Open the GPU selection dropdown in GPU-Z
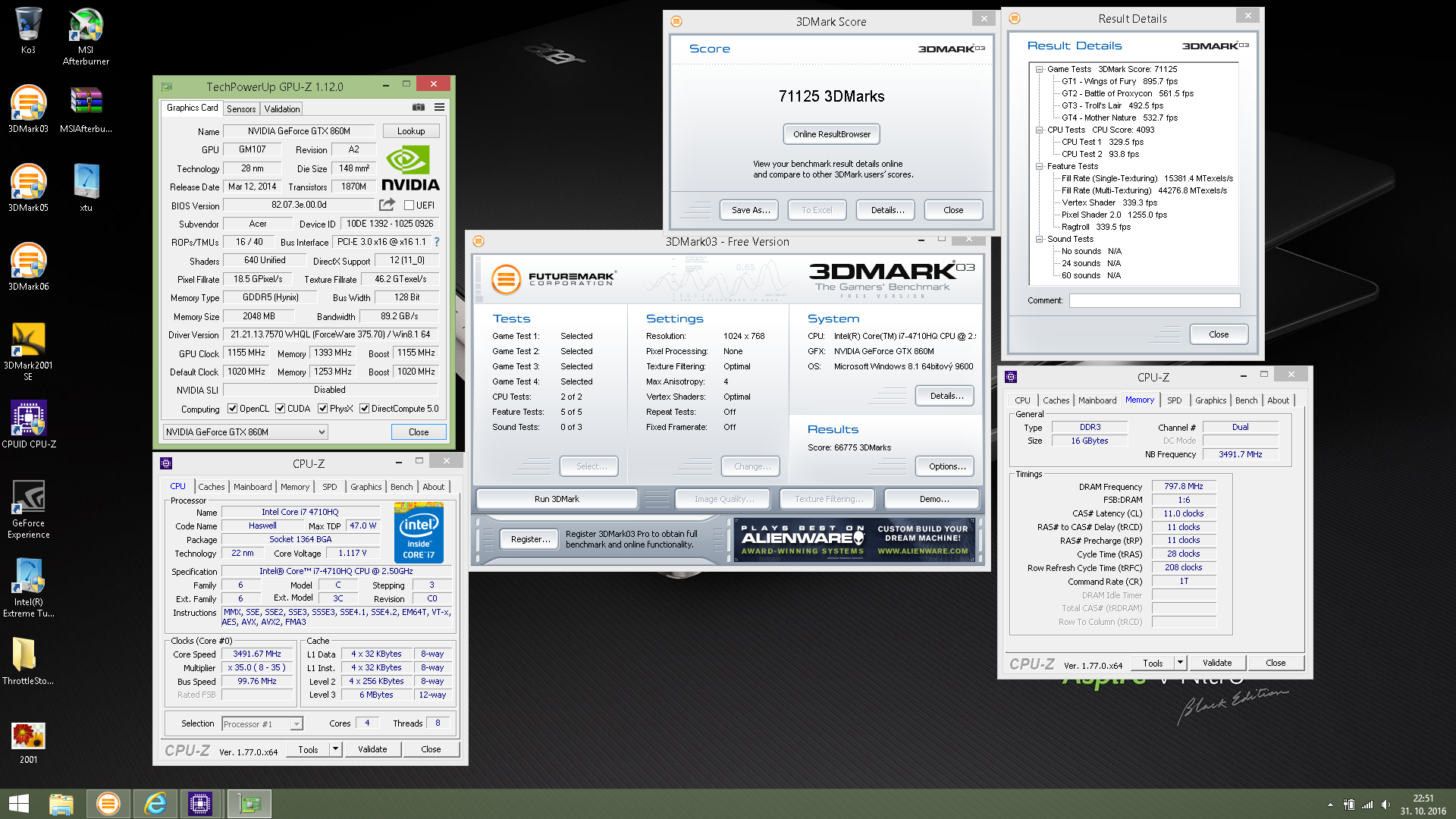 tap(245, 432)
